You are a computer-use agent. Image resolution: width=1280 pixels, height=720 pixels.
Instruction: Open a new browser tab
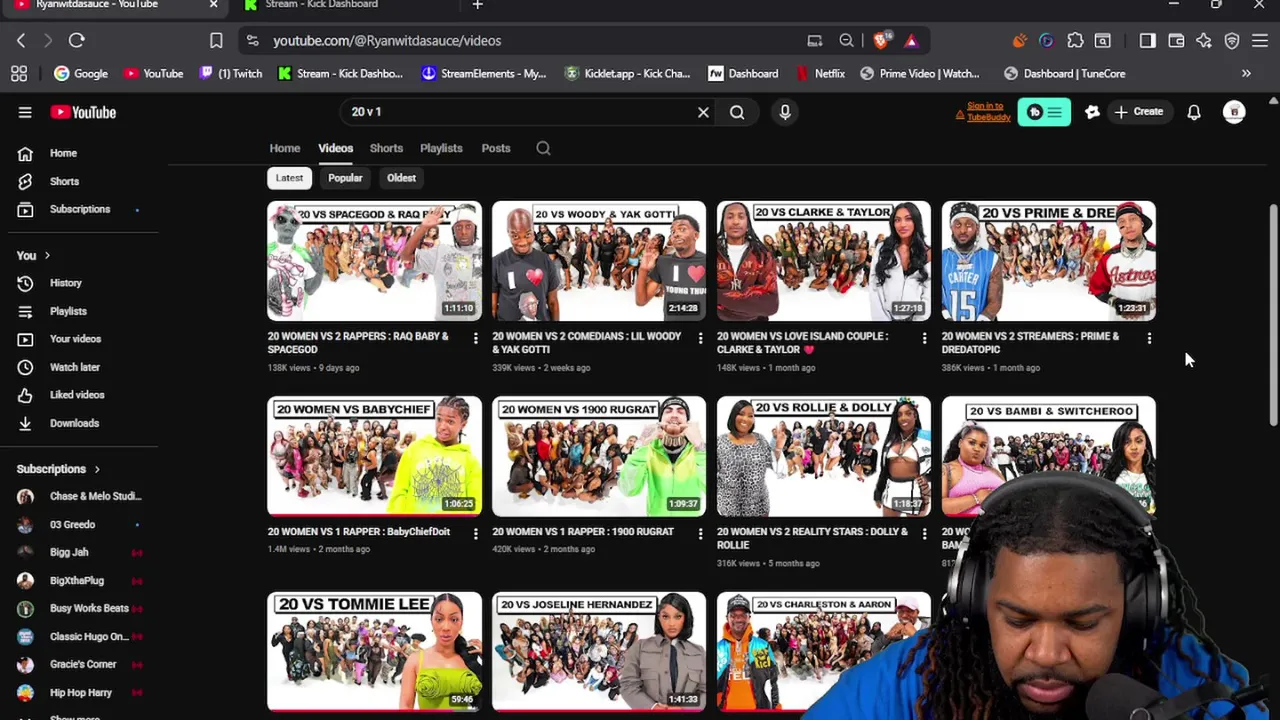[477, 5]
